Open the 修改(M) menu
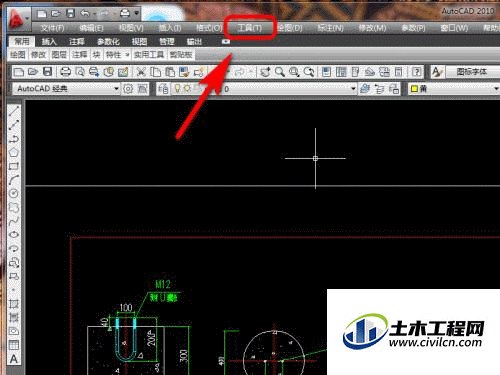The height and width of the screenshot is (375, 500). point(372,28)
